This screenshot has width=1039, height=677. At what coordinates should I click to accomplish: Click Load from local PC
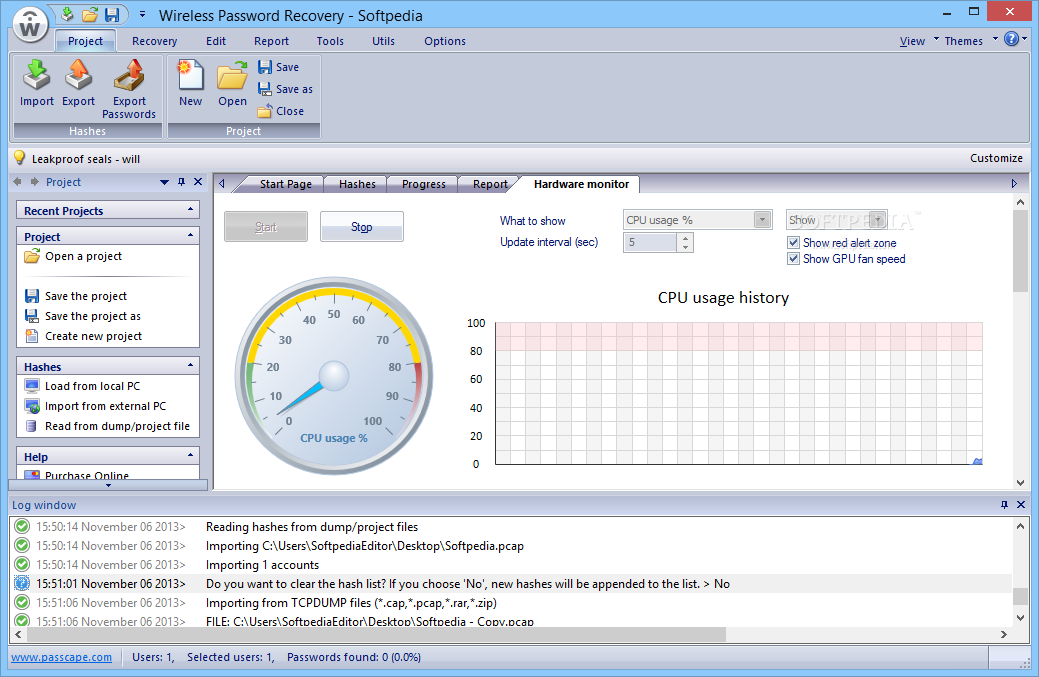point(82,386)
